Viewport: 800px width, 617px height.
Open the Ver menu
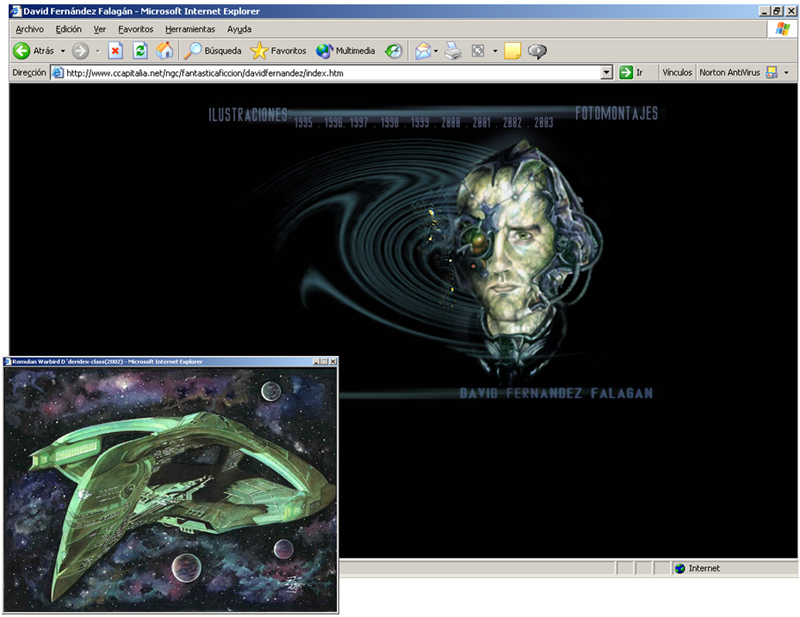(99, 29)
